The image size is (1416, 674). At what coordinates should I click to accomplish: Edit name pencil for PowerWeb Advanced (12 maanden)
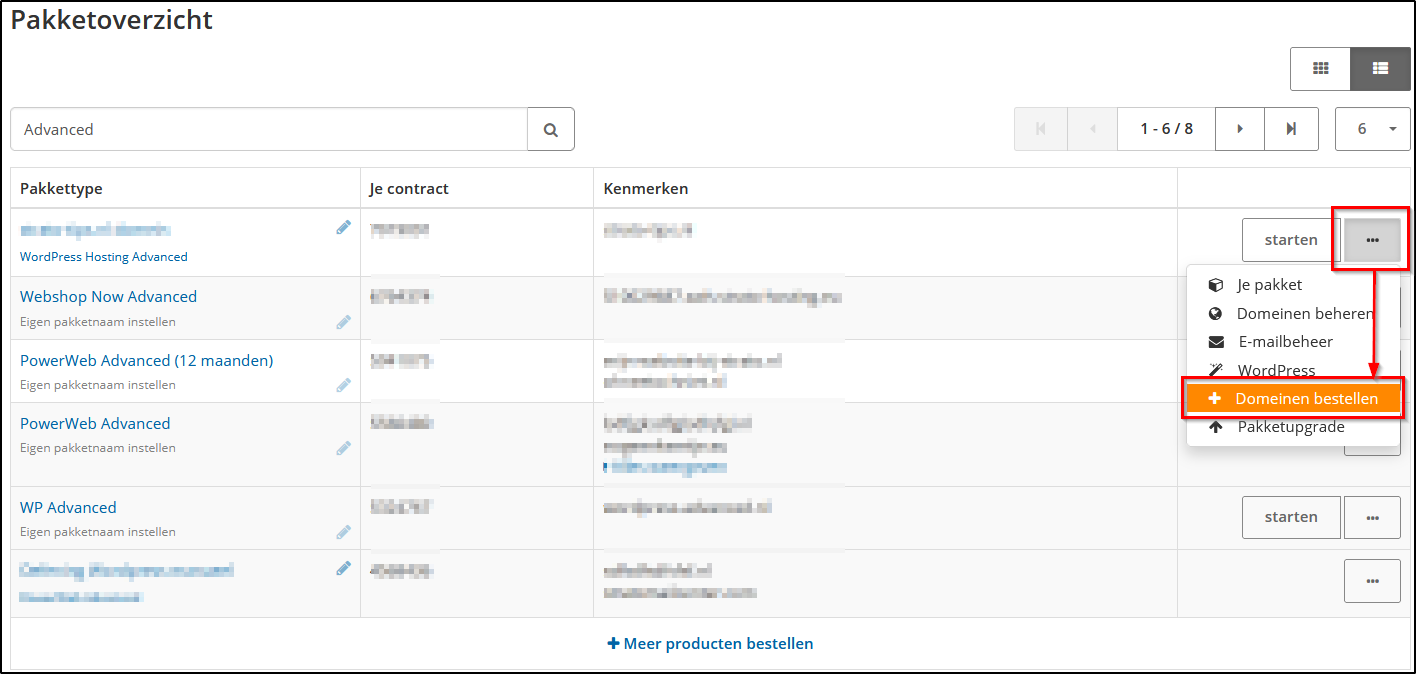pos(344,385)
